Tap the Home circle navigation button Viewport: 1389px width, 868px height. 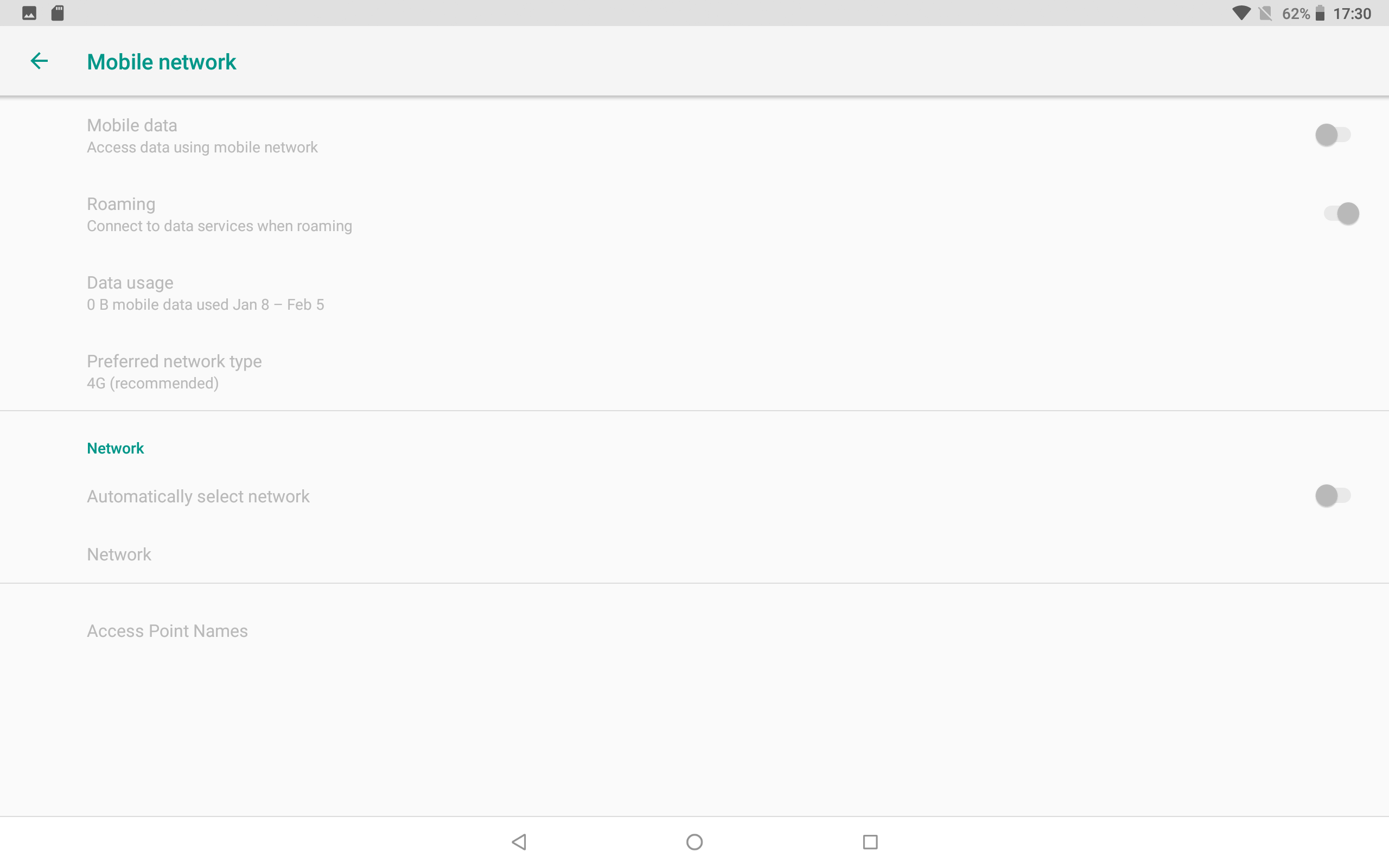[694, 841]
